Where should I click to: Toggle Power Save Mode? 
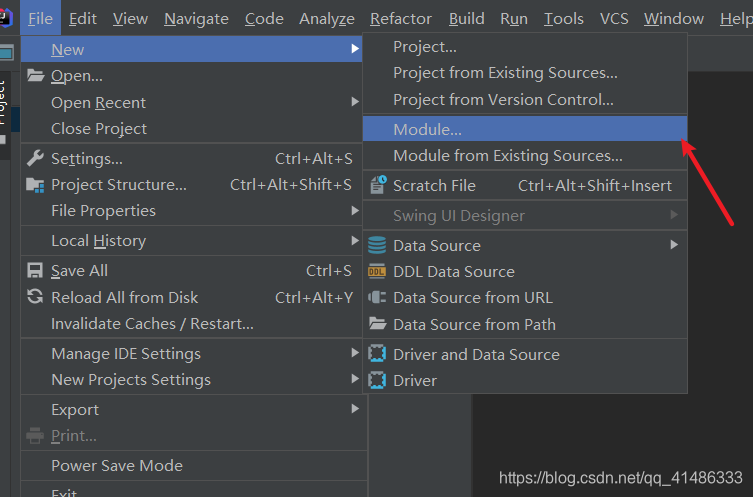pyautogui.click(x=117, y=465)
